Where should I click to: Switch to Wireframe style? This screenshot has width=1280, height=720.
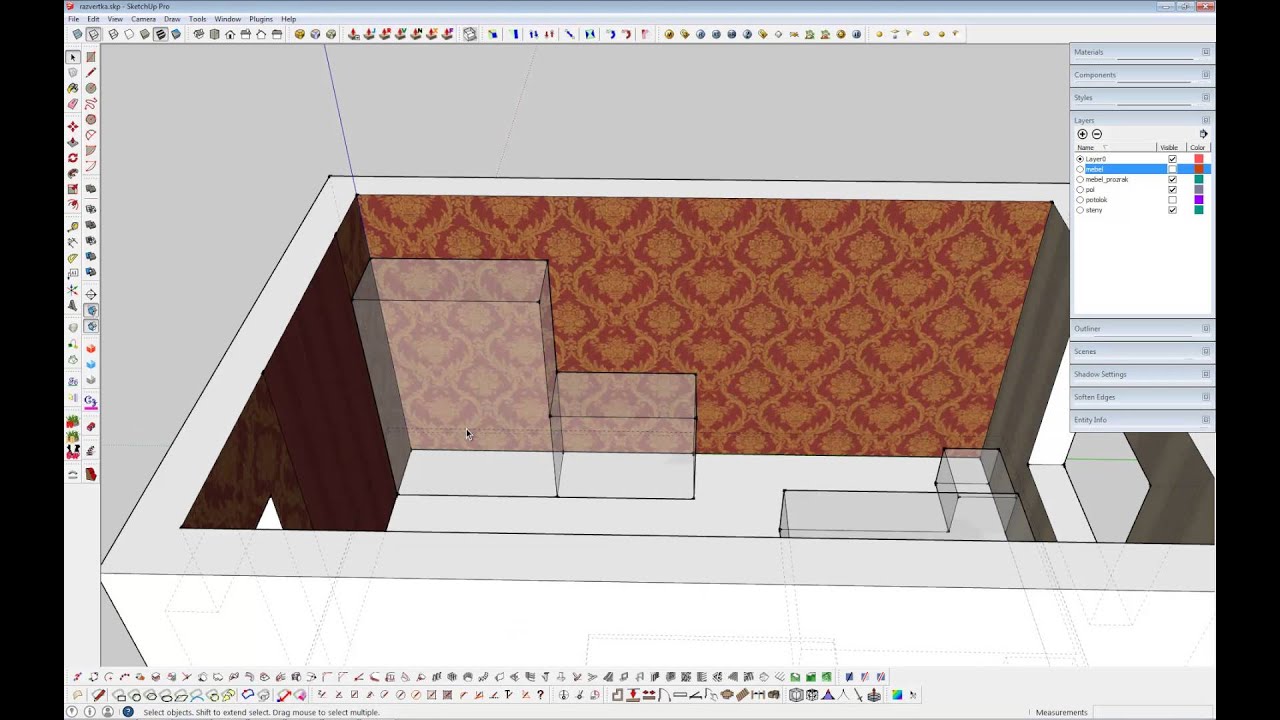click(113, 34)
